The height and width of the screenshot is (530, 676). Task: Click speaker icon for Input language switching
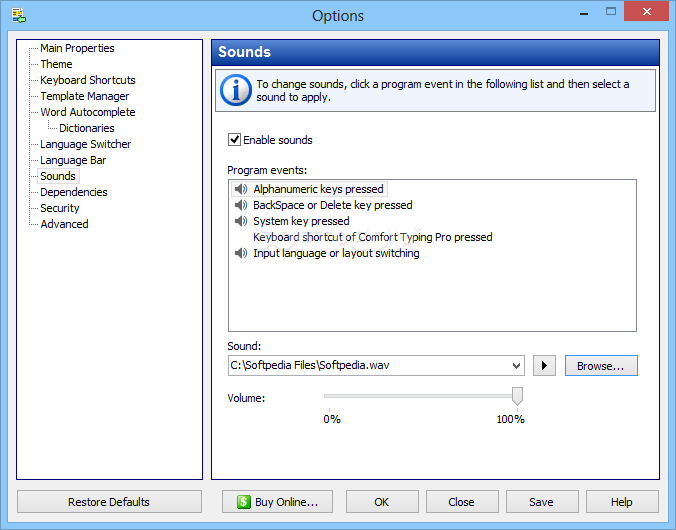(x=240, y=253)
